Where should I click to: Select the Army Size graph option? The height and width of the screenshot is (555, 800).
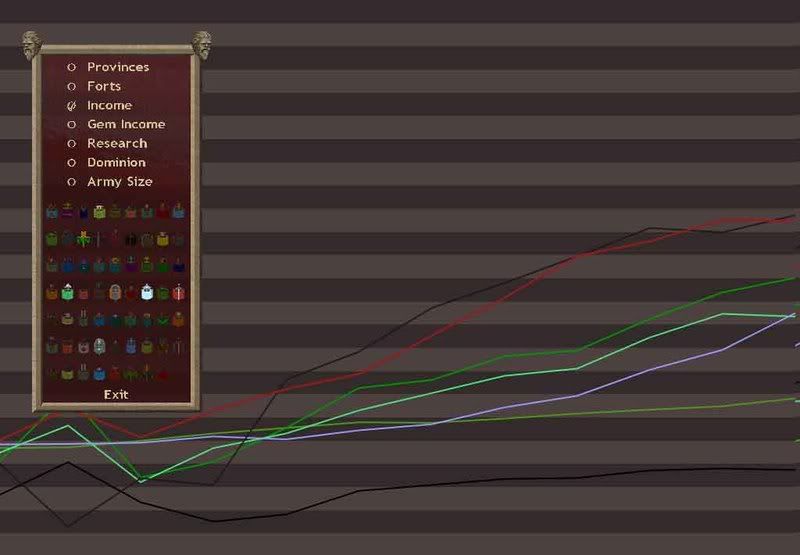coord(110,182)
